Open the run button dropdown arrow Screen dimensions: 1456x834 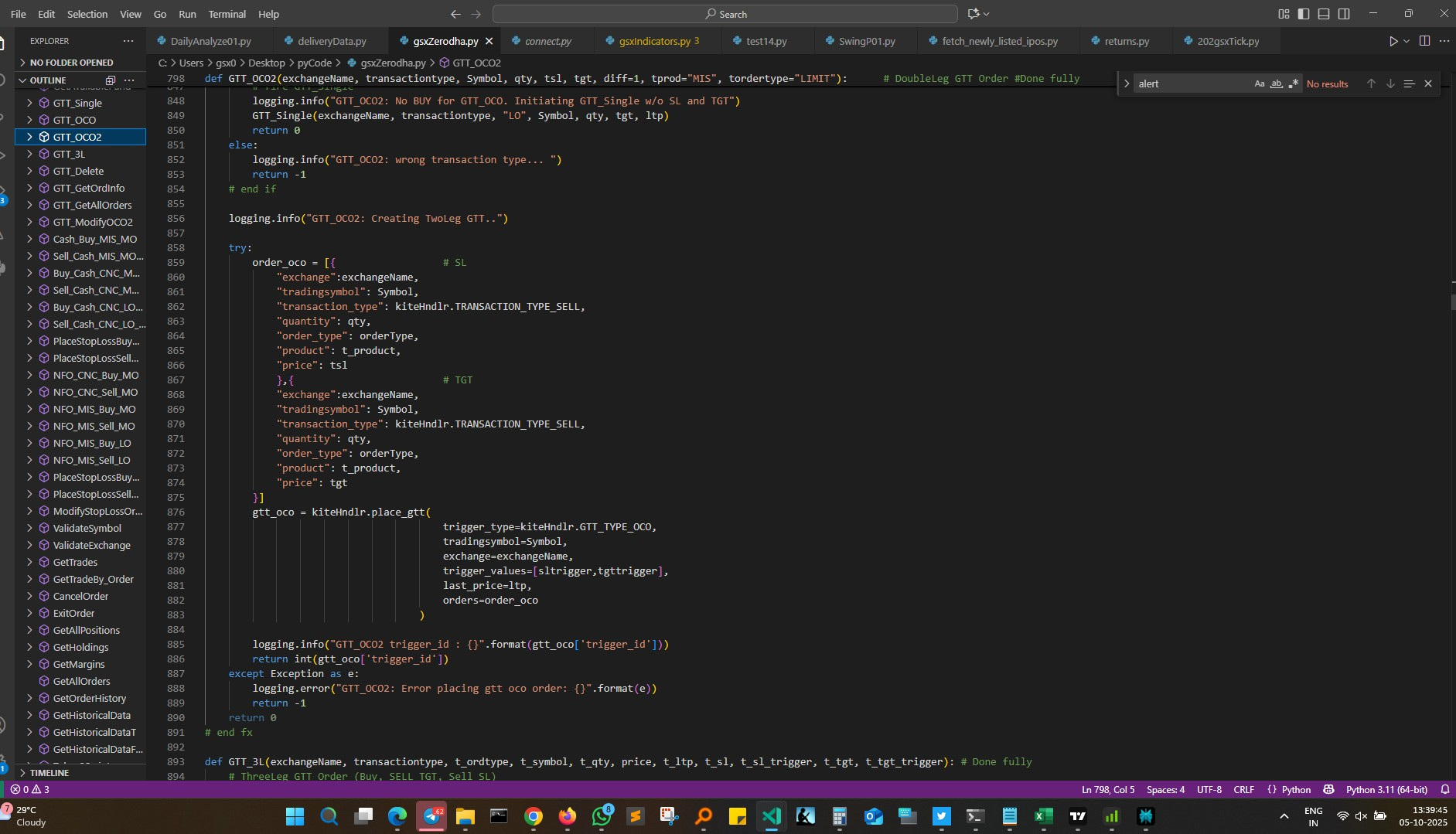coord(1407,41)
